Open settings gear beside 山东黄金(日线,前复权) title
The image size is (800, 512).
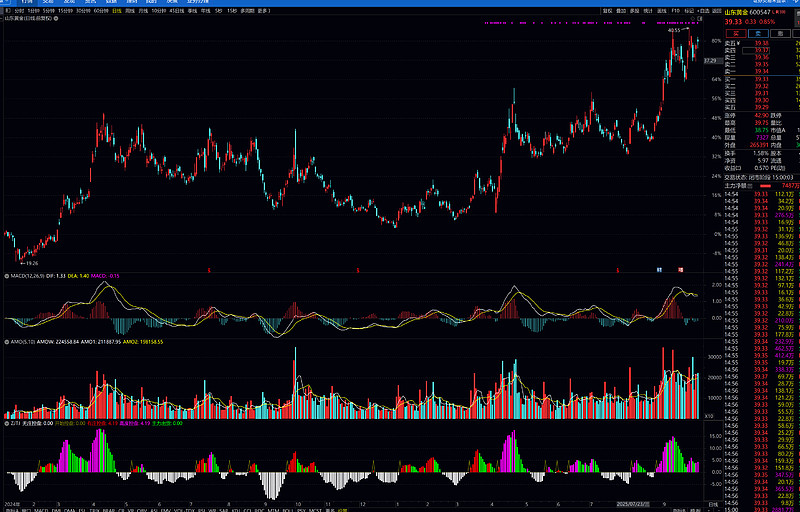pyautogui.click(x=56, y=18)
